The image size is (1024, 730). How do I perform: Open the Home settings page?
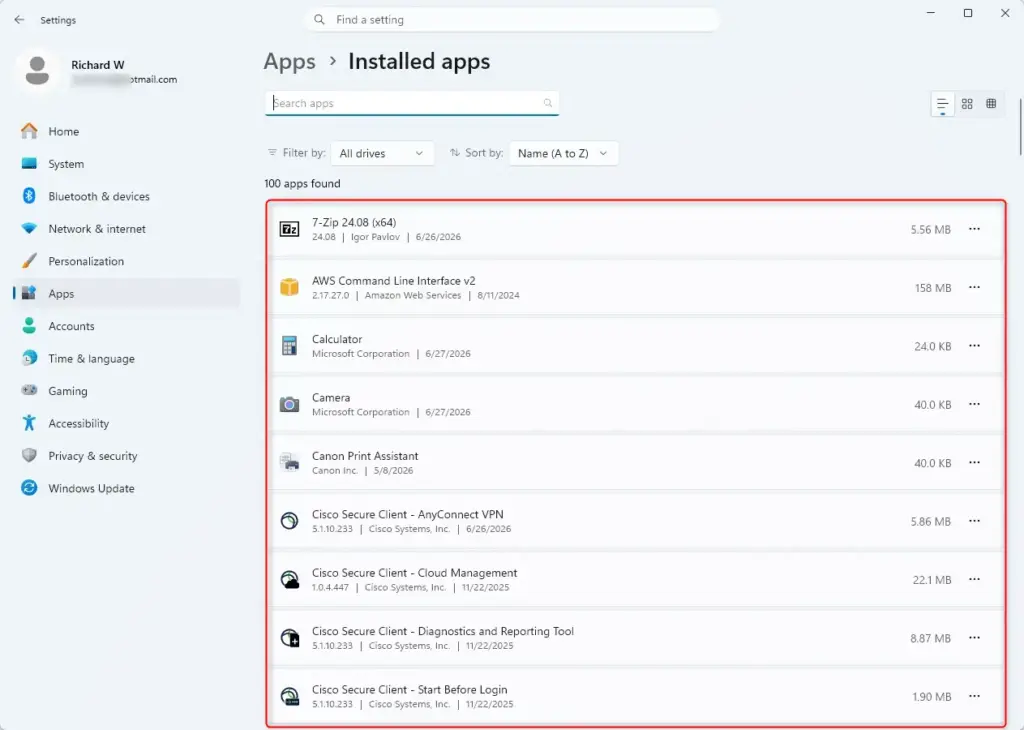pyautogui.click(x=126, y=131)
